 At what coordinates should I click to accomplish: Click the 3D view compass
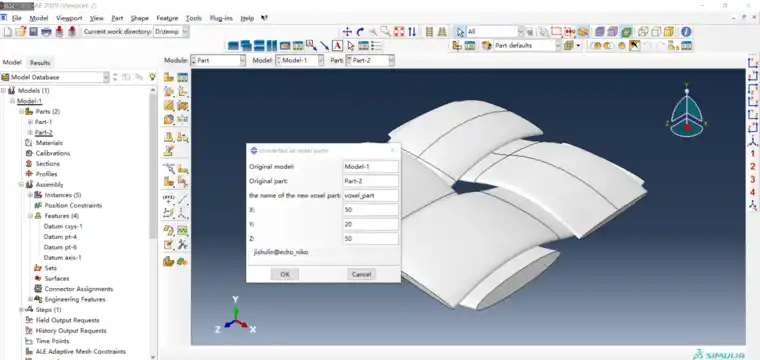(x=686, y=112)
